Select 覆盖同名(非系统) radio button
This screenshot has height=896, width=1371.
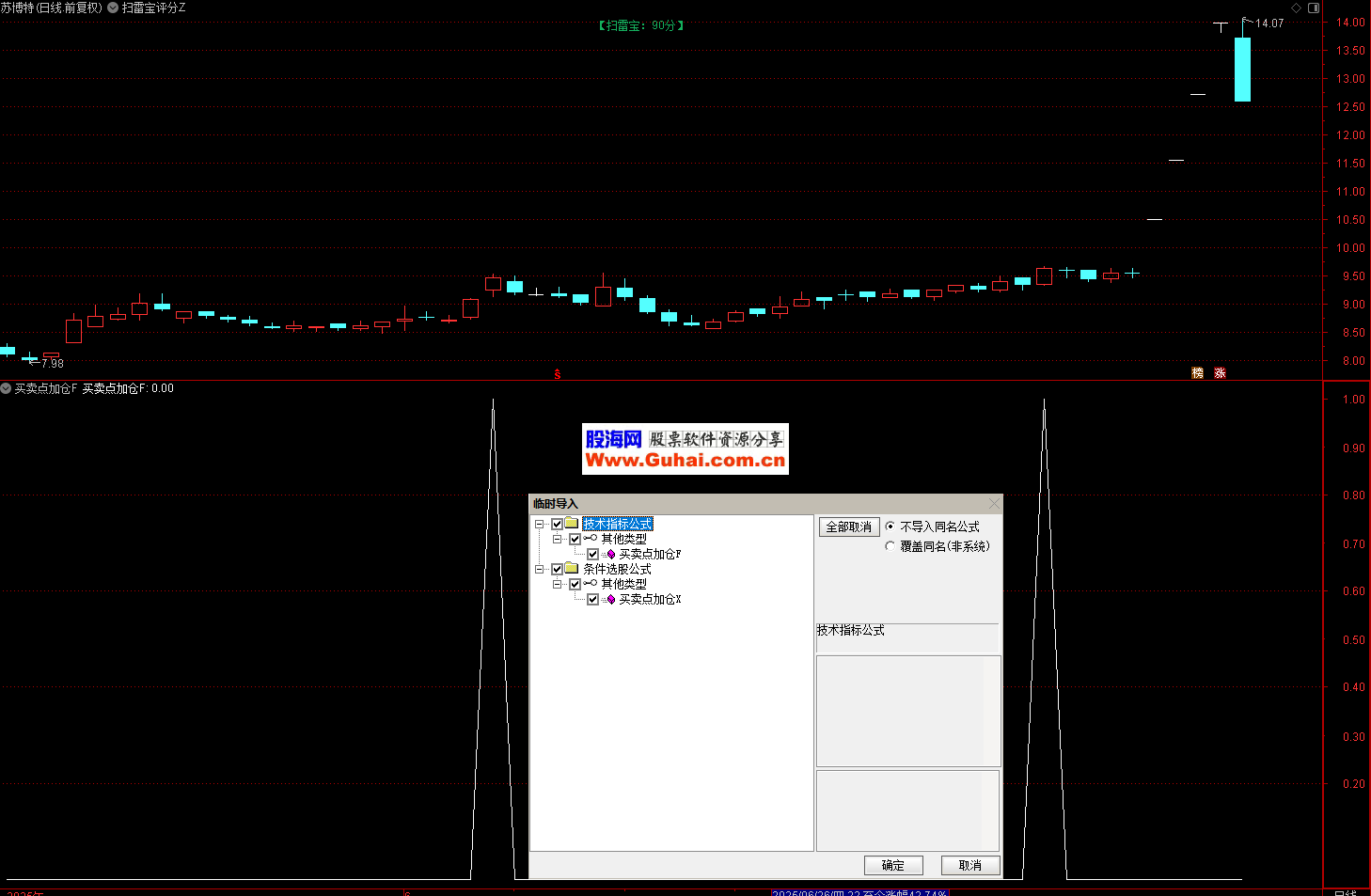pos(890,546)
